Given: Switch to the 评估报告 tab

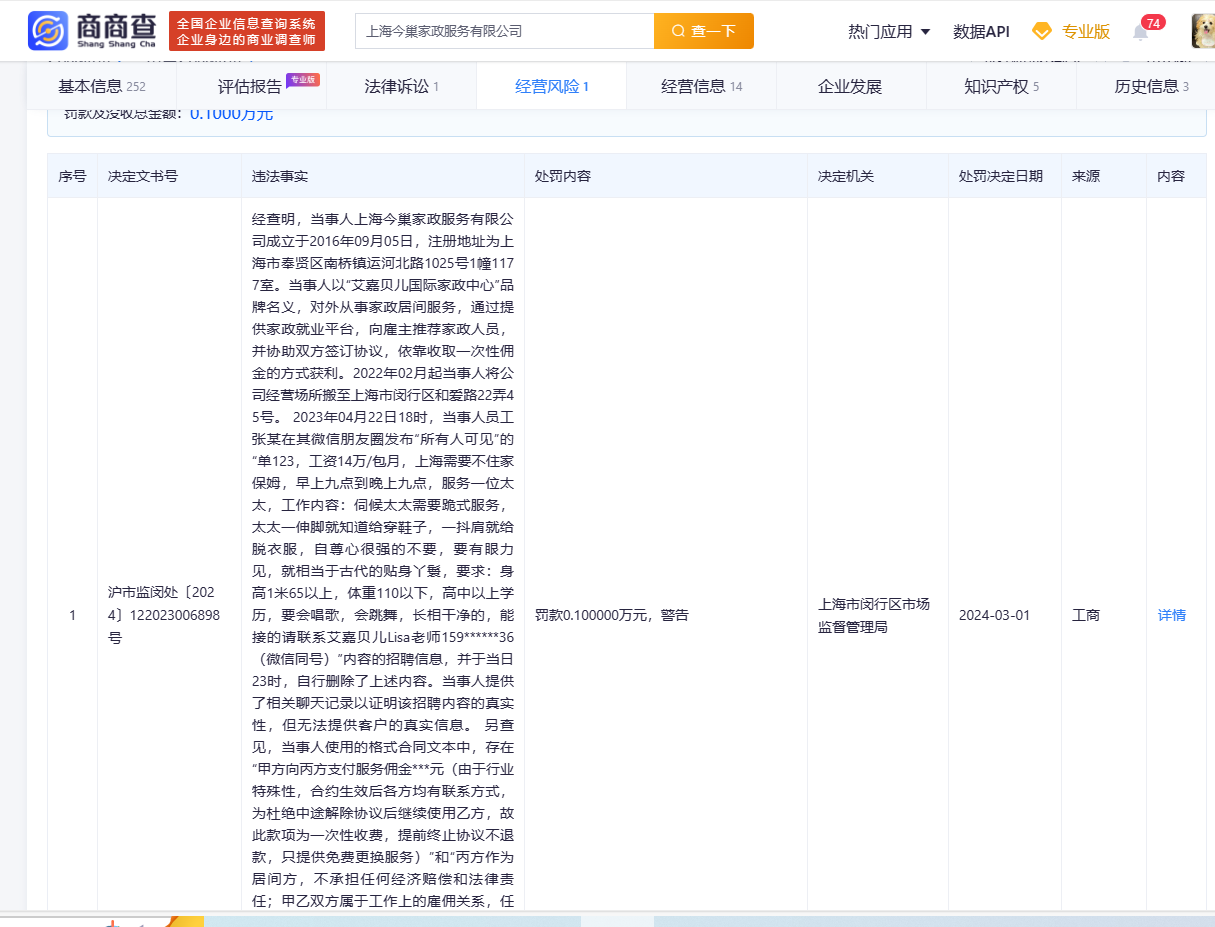Looking at the screenshot, I should pos(251,86).
